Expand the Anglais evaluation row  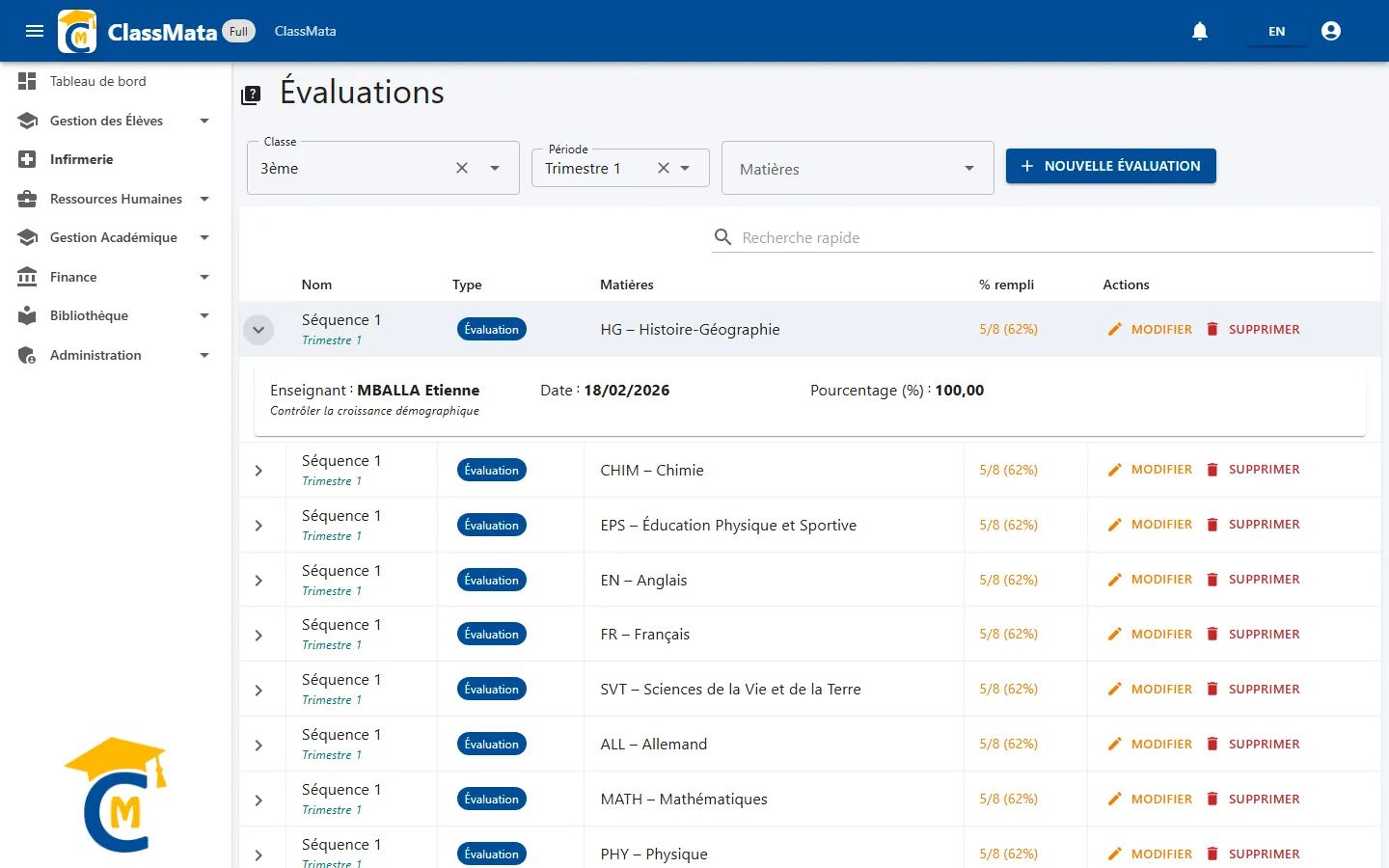[x=259, y=581]
